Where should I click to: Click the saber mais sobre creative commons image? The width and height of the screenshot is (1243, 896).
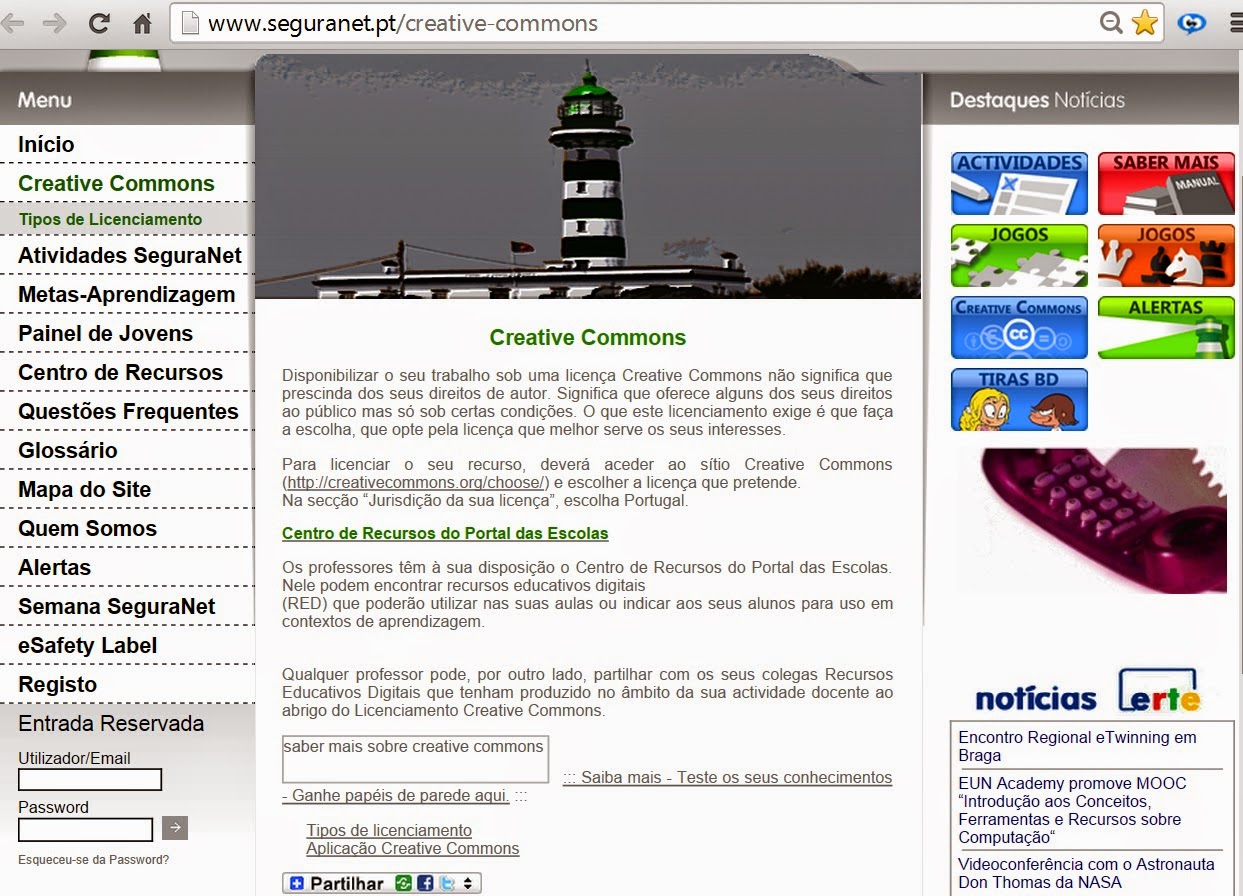coord(415,759)
